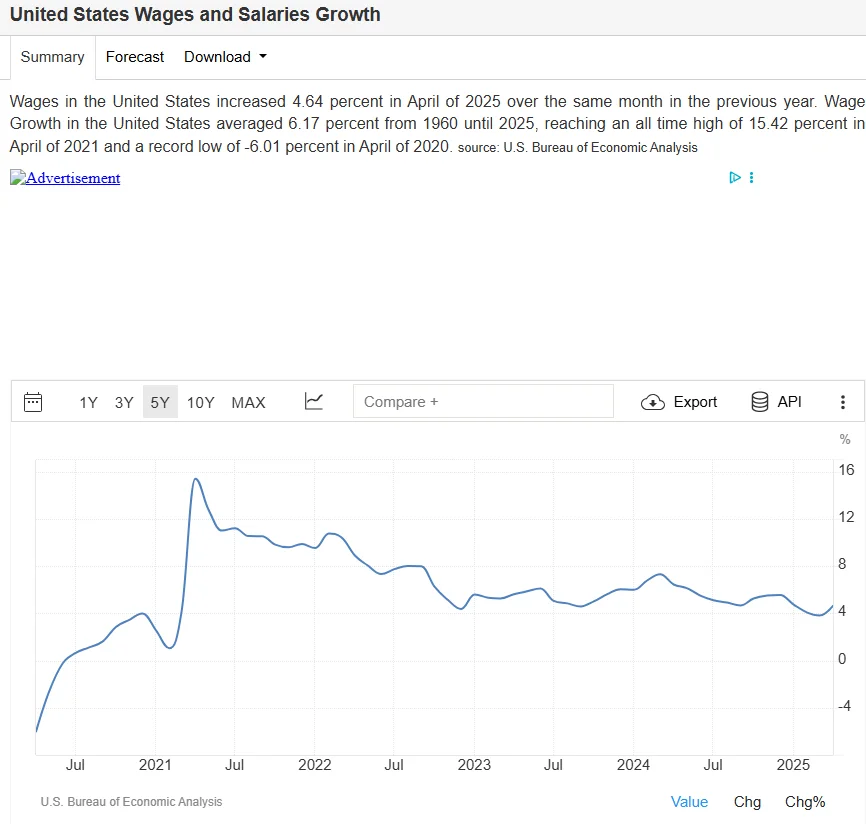The width and height of the screenshot is (866, 824).
Task: Select the 5Y highlighted range control
Action: click(159, 402)
